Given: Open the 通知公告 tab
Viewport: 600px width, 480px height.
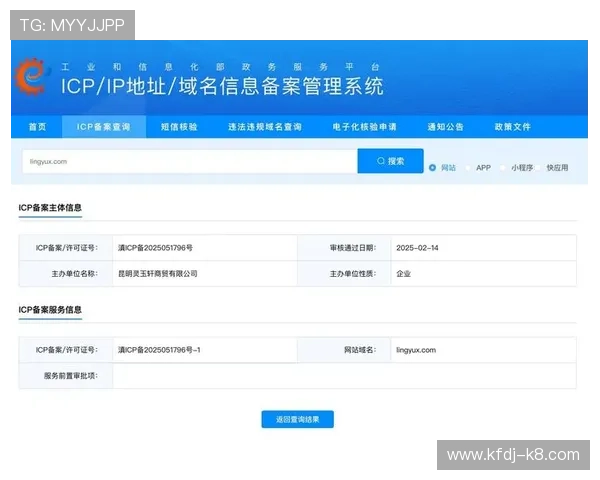Looking at the screenshot, I should [x=445, y=127].
